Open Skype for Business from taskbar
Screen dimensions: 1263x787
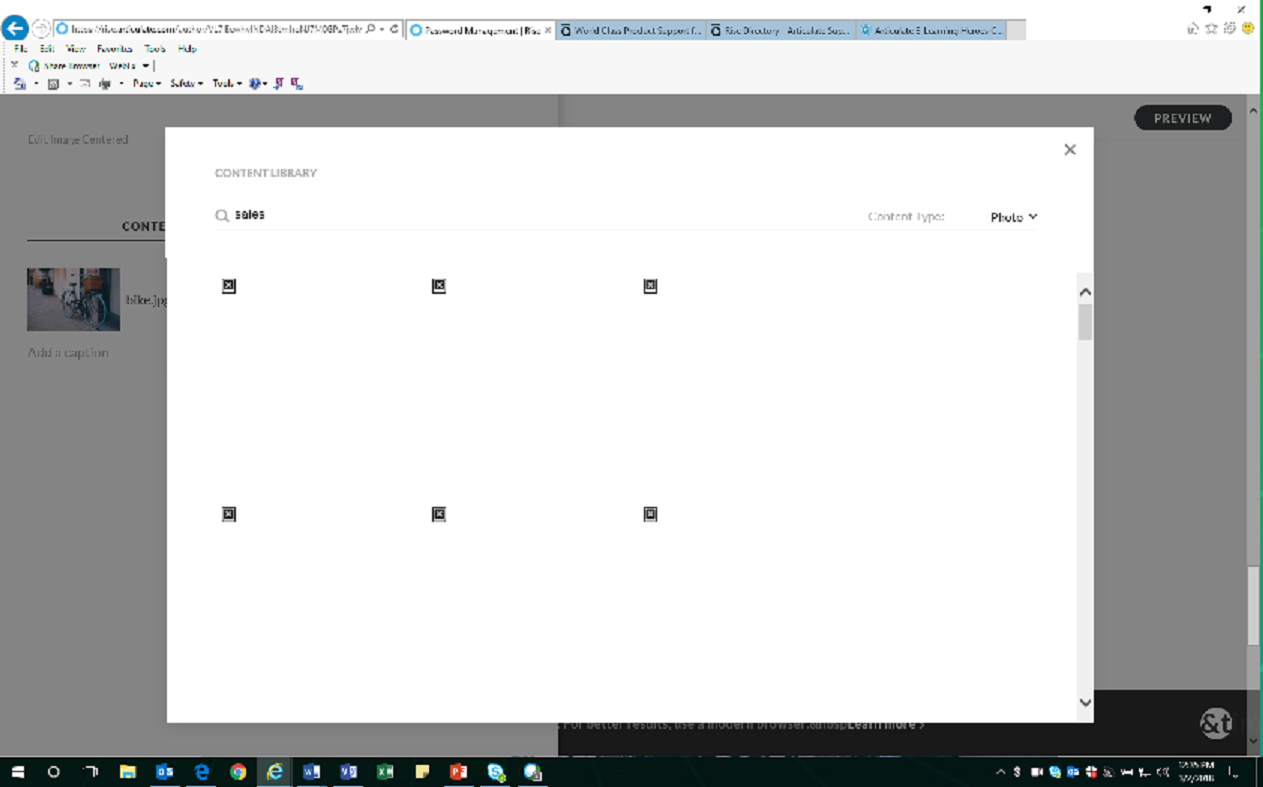tap(496, 771)
